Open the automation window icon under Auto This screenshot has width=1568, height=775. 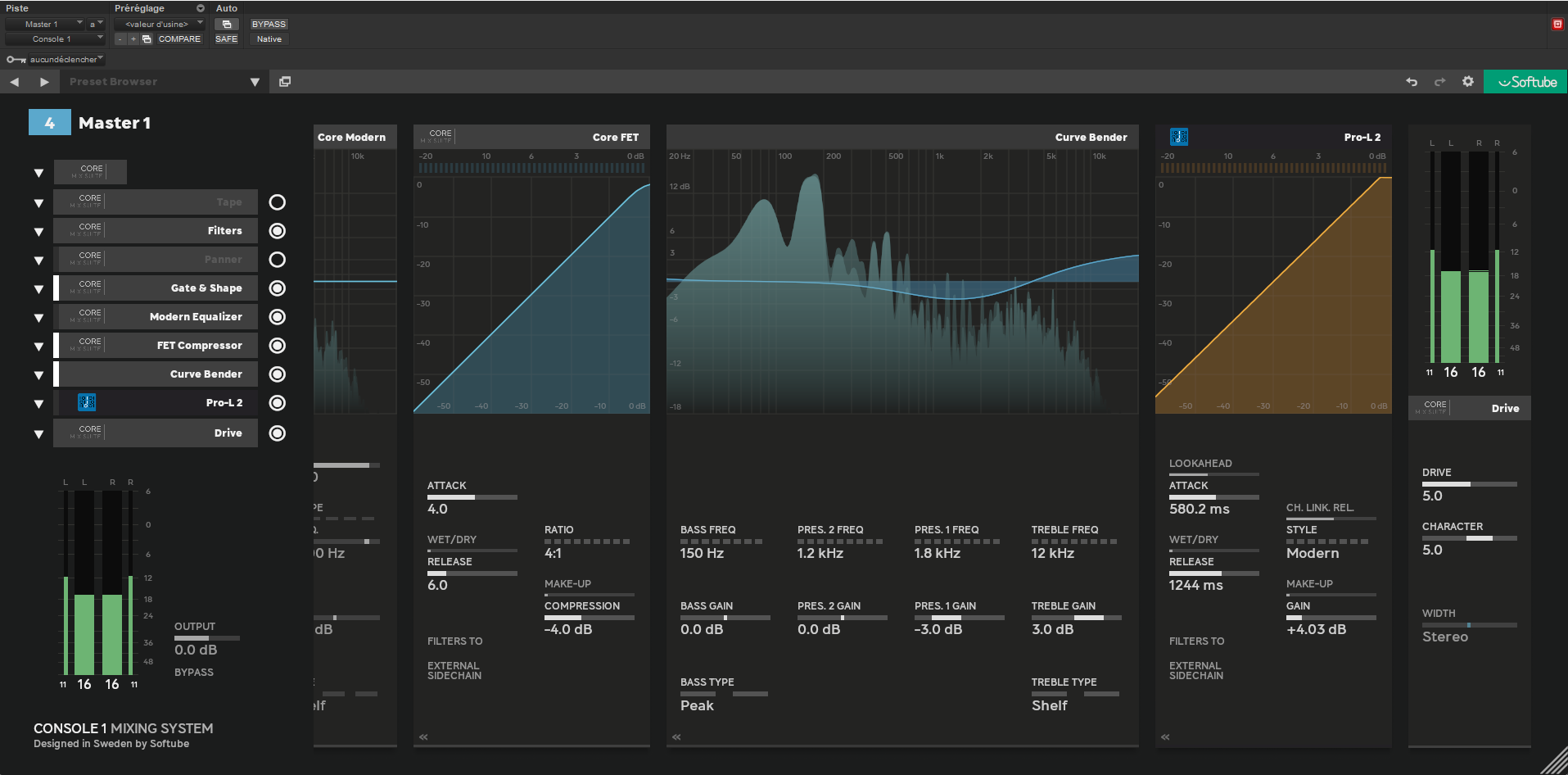tap(227, 25)
